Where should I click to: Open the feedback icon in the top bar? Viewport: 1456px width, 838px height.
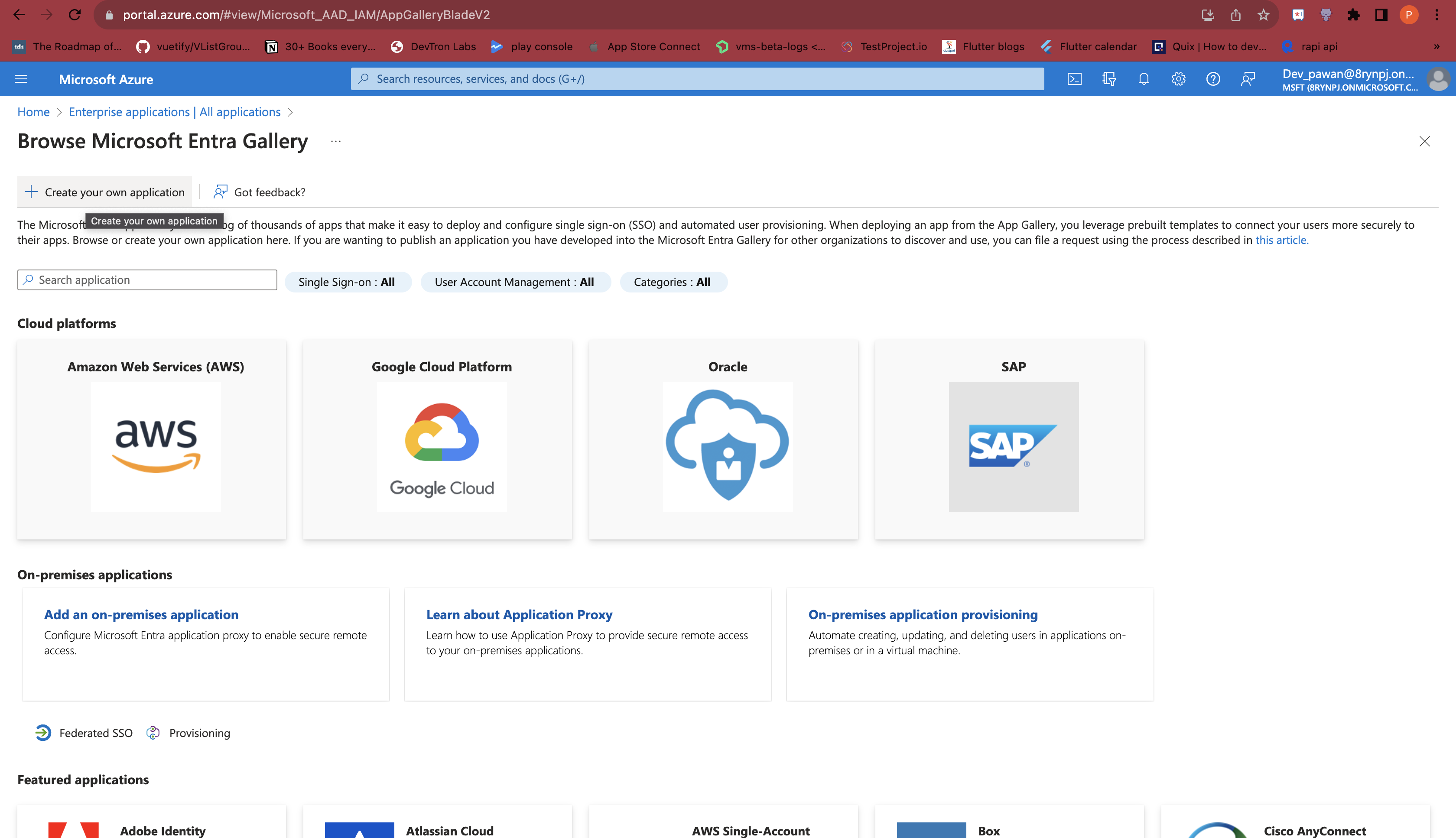(x=1248, y=79)
